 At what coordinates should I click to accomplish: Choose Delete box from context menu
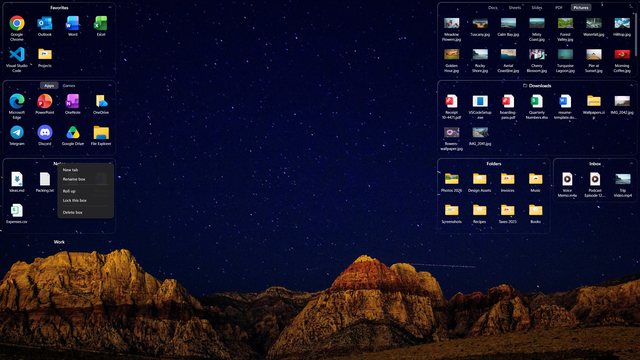pos(85,212)
